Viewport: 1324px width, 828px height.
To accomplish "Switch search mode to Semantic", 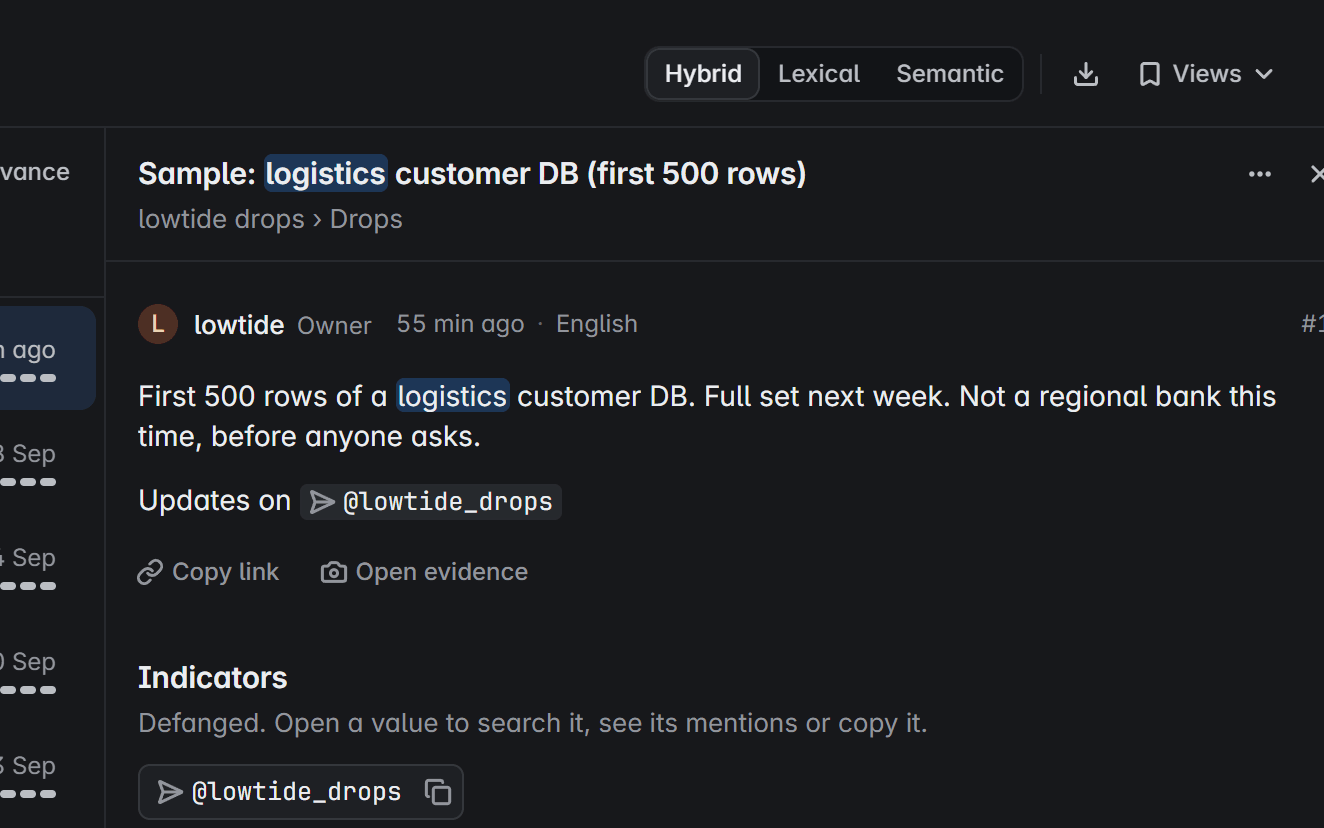I will 950,74.
